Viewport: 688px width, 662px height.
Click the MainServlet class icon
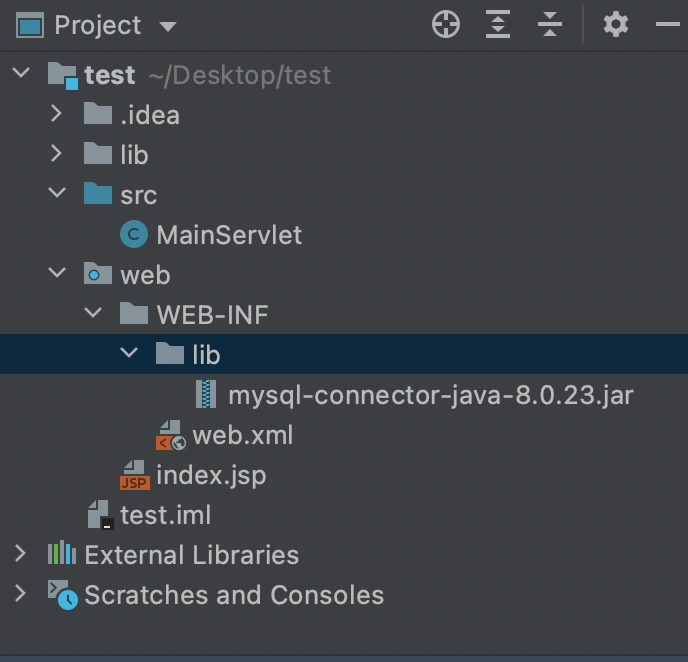[134, 234]
